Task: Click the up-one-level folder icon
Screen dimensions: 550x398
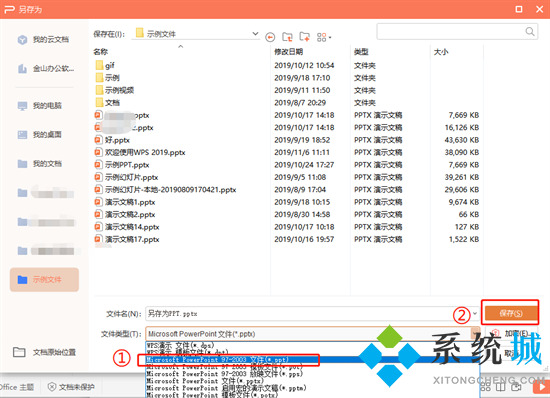Action: 288,36
